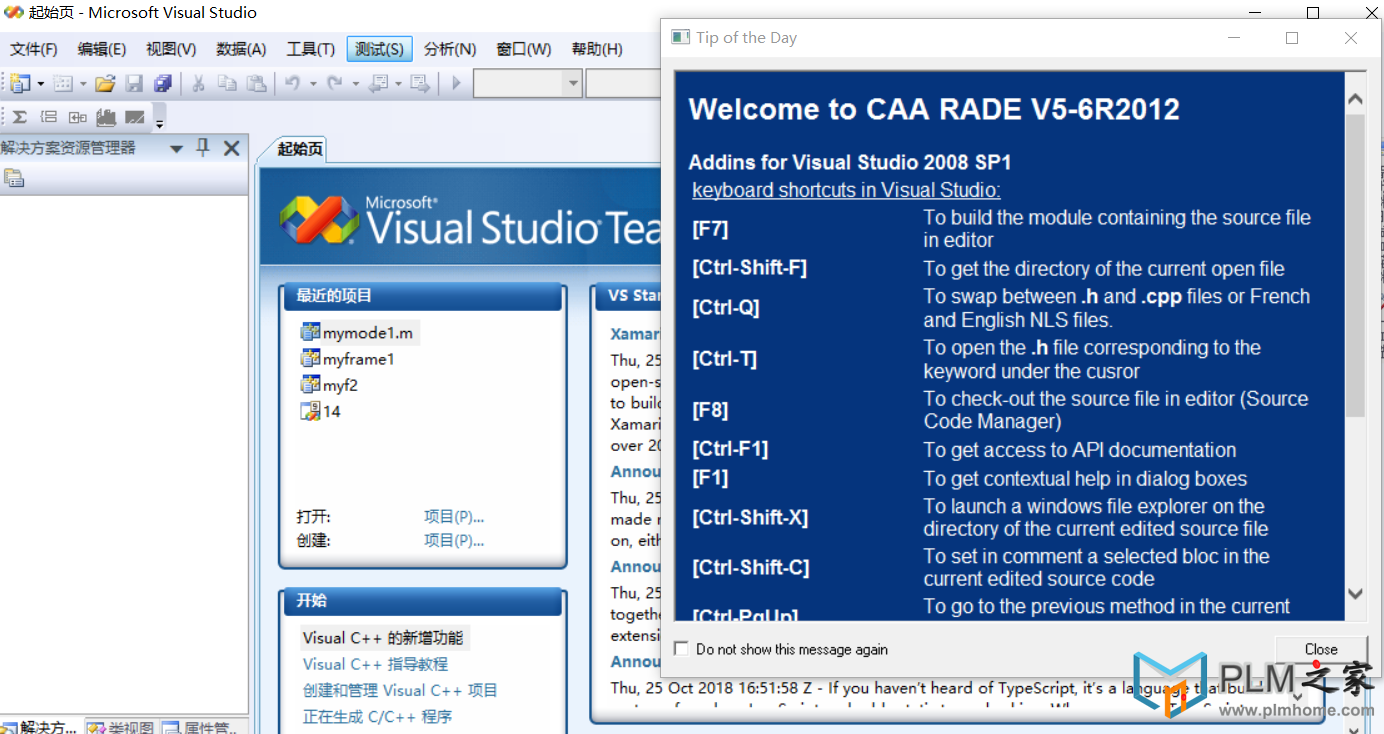Open the 测试(S) menu
Viewport: 1384px width, 734px height.
(379, 49)
